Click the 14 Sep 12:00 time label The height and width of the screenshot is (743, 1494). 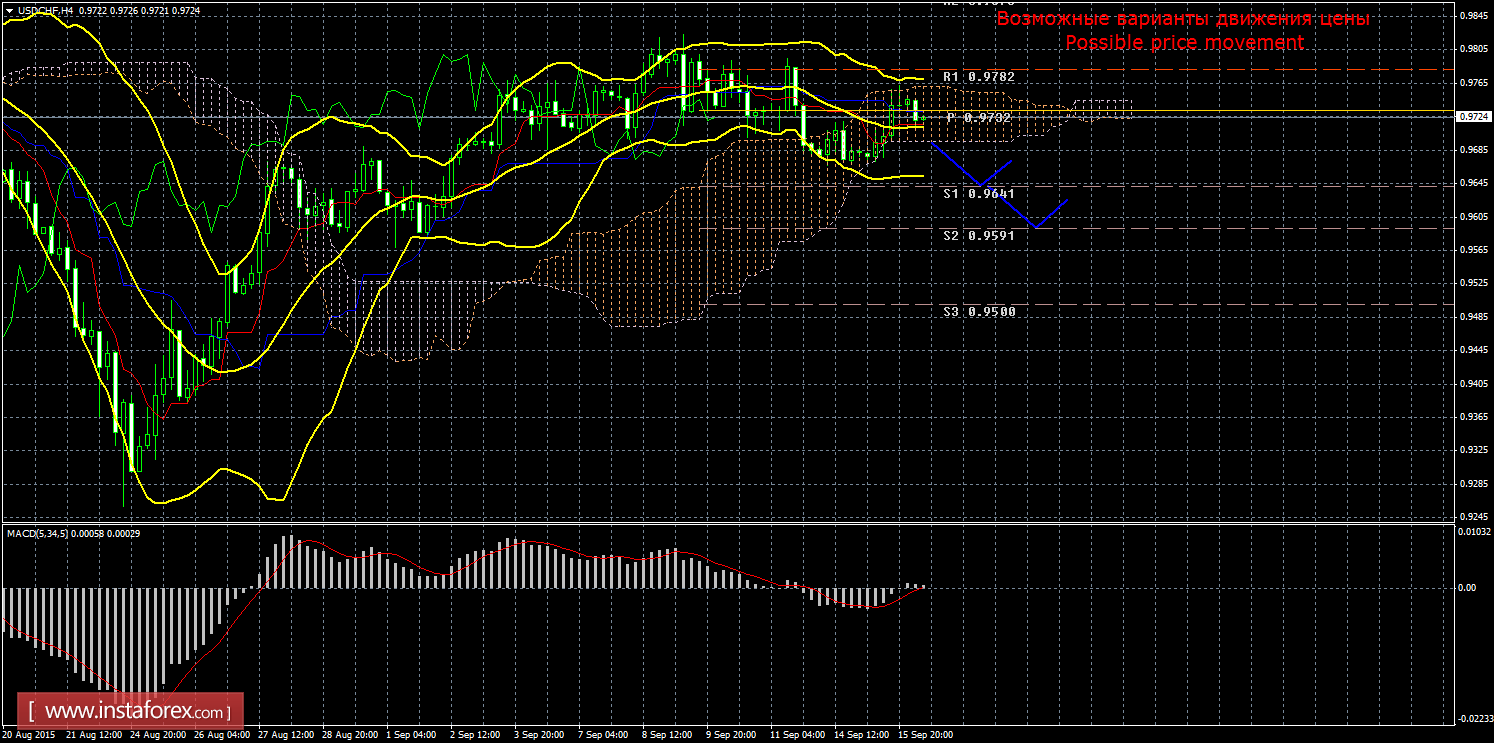[x=861, y=735]
